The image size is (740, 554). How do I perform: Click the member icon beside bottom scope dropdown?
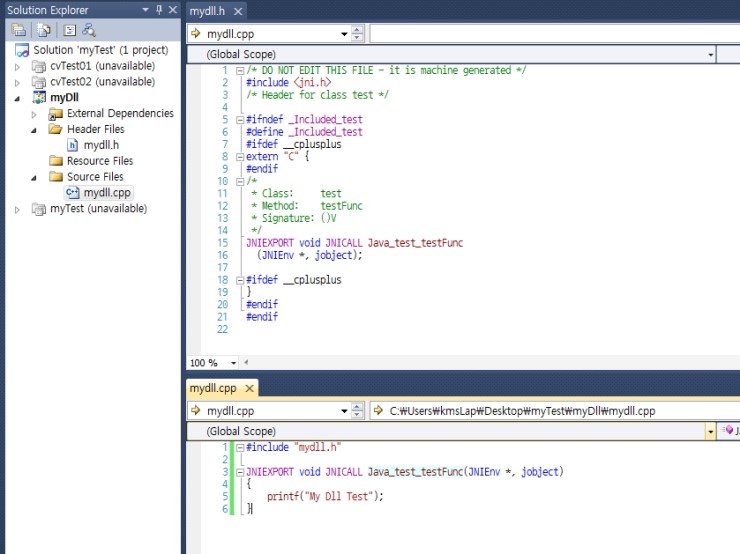click(x=729, y=430)
